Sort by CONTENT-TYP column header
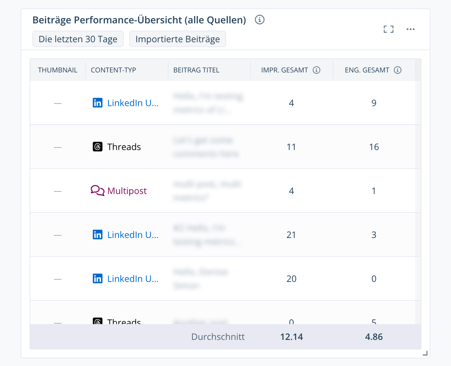Image resolution: width=451 pixels, height=366 pixels. 113,70
